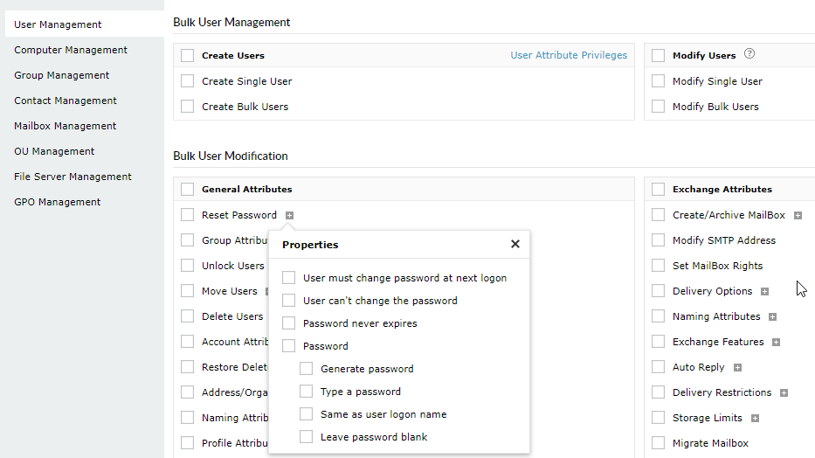The width and height of the screenshot is (815, 458).
Task: Expand Storage Limits plus icon
Action: 755,418
